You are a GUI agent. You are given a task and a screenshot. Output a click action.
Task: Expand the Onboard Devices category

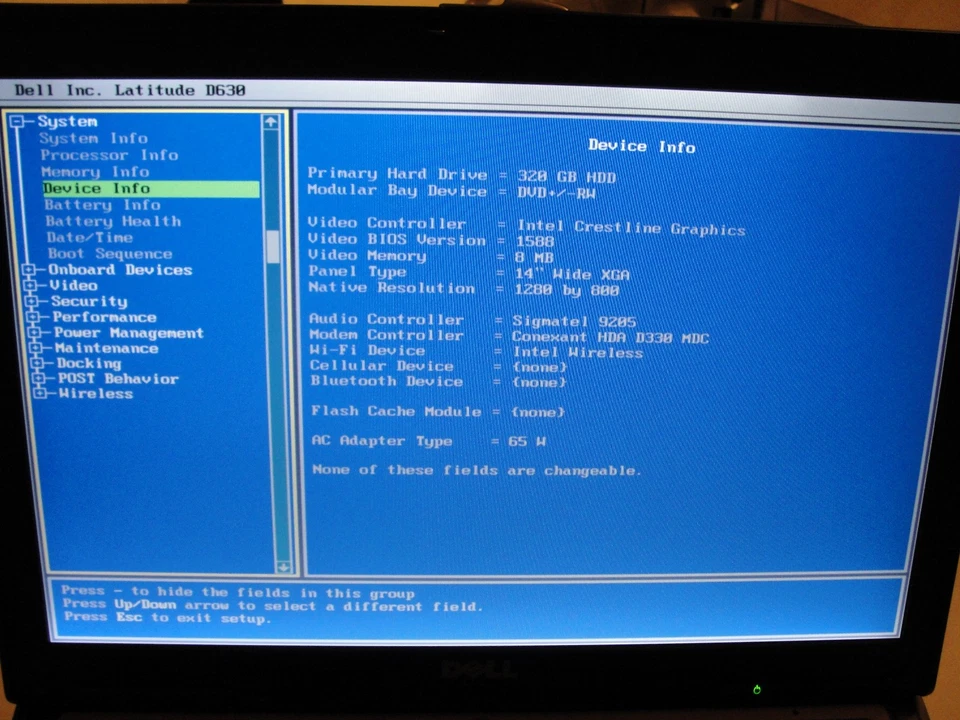coord(28,270)
